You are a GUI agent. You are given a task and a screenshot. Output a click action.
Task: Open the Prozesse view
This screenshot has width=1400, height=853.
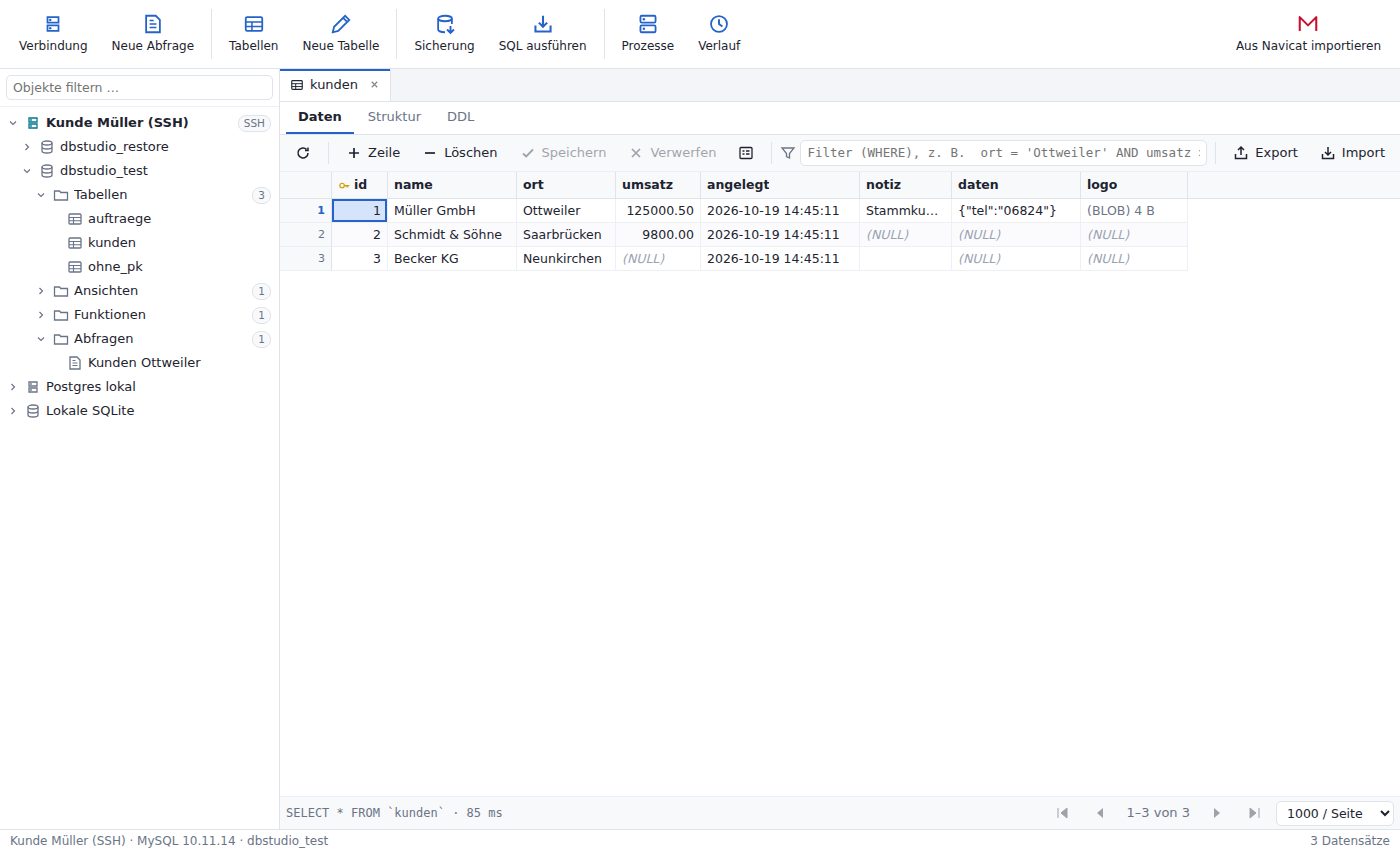[x=647, y=34]
